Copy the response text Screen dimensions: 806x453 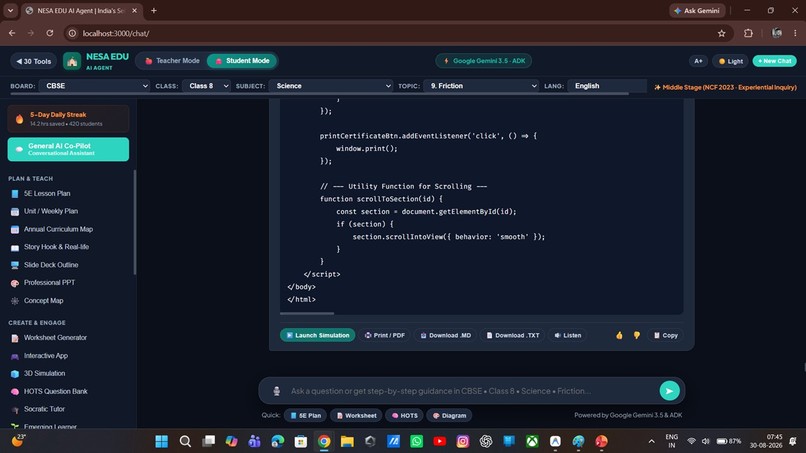[x=666, y=335]
